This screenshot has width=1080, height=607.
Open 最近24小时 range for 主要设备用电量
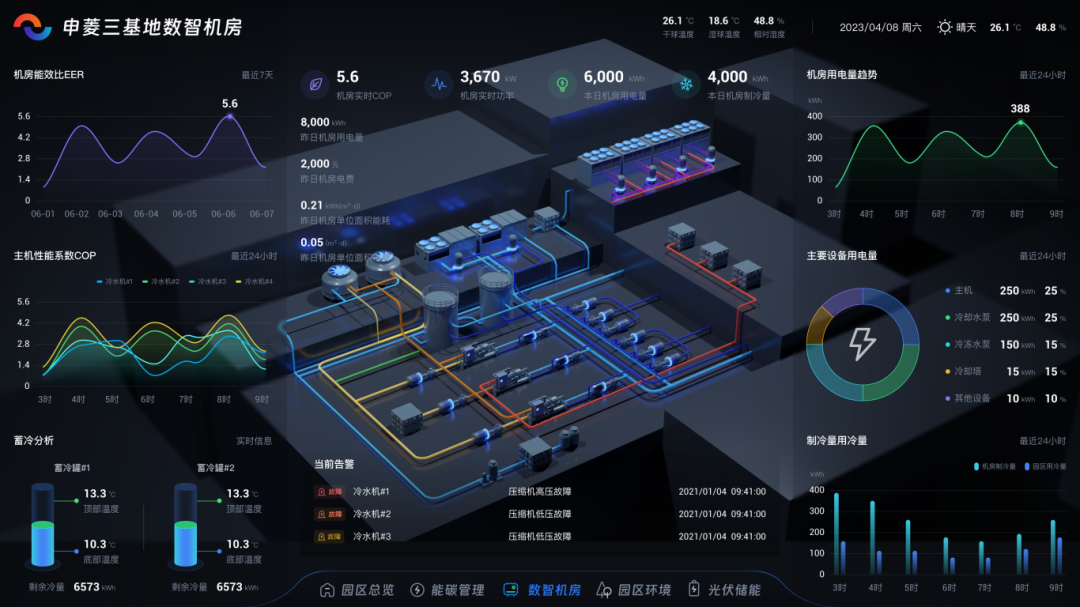[1042, 256]
